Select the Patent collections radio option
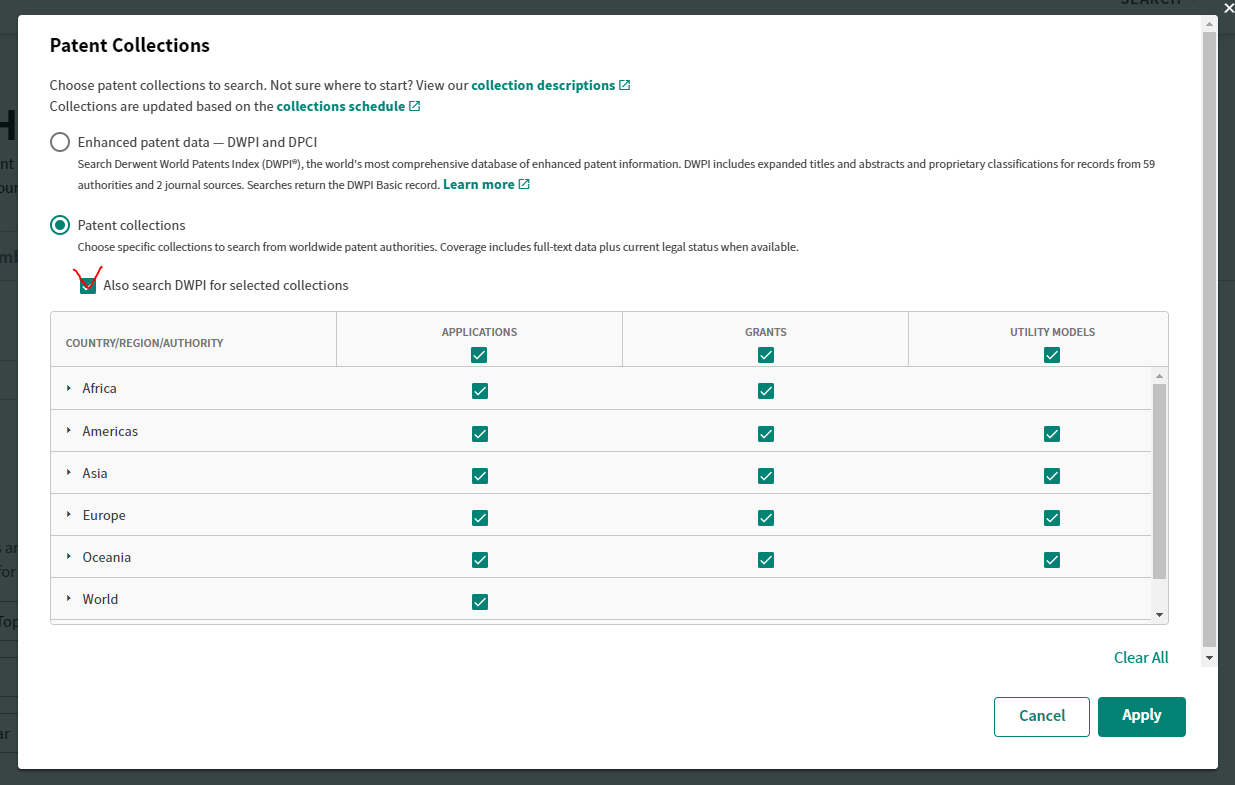The width and height of the screenshot is (1235, 785). pyautogui.click(x=60, y=225)
